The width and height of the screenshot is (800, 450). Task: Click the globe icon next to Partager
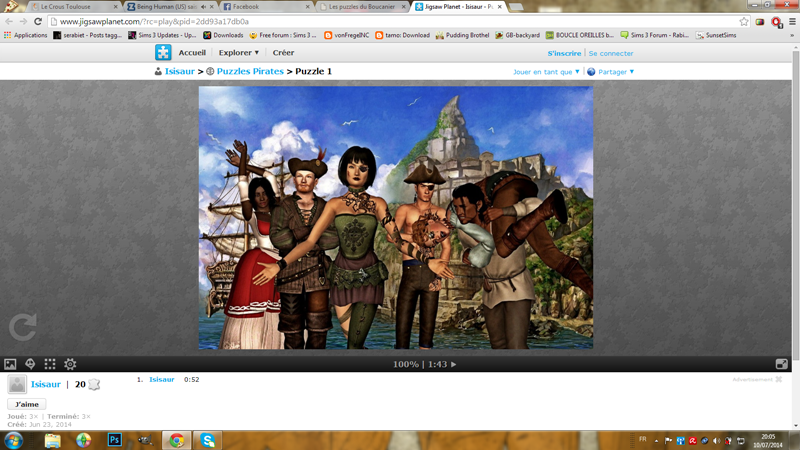591,72
